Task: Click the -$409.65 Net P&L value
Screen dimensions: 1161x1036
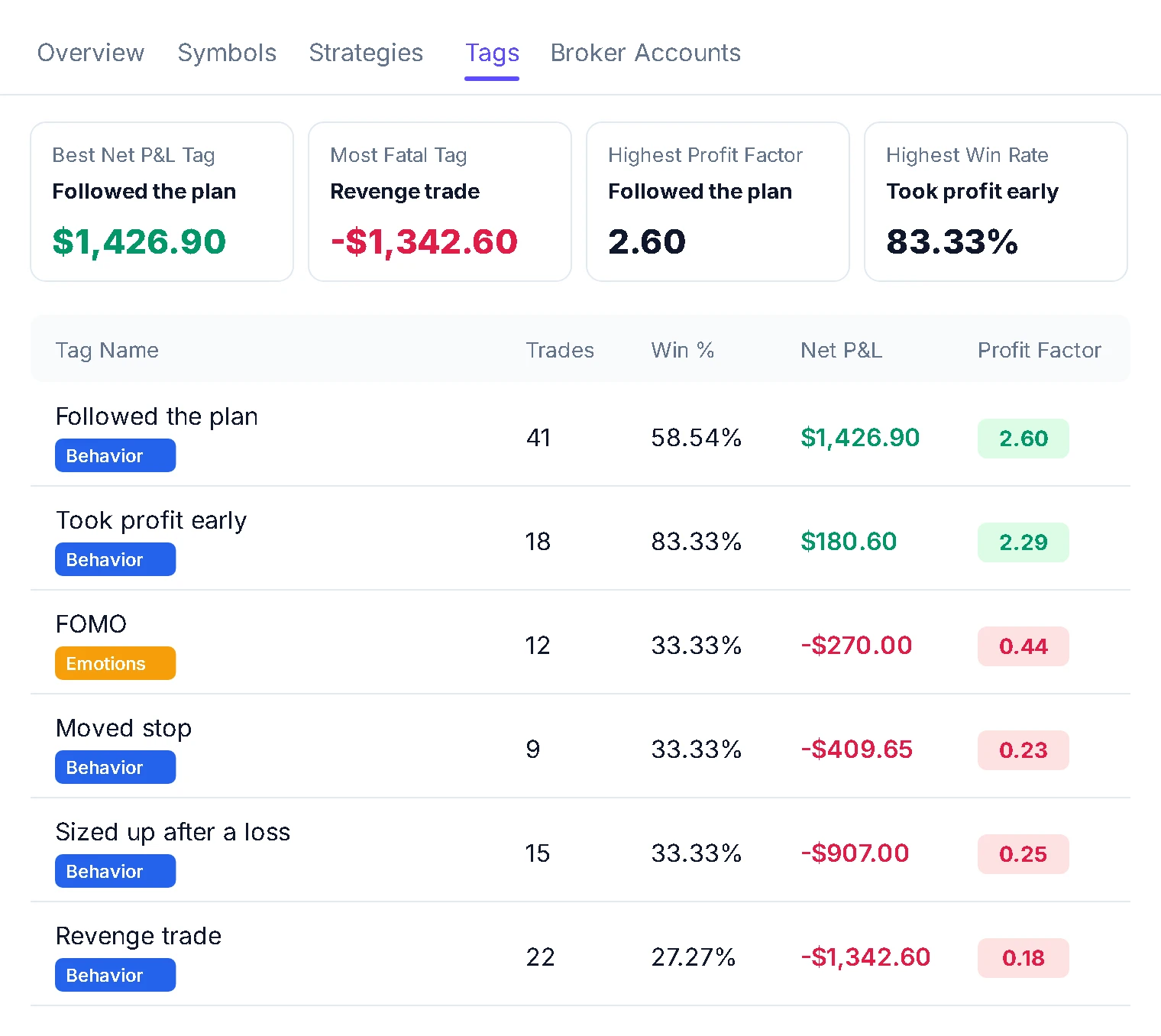Action: 856,749
